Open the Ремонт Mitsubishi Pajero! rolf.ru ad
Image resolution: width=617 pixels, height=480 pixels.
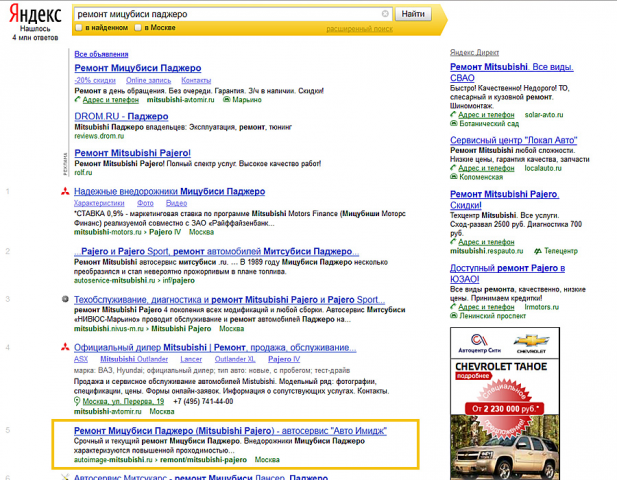coord(133,153)
